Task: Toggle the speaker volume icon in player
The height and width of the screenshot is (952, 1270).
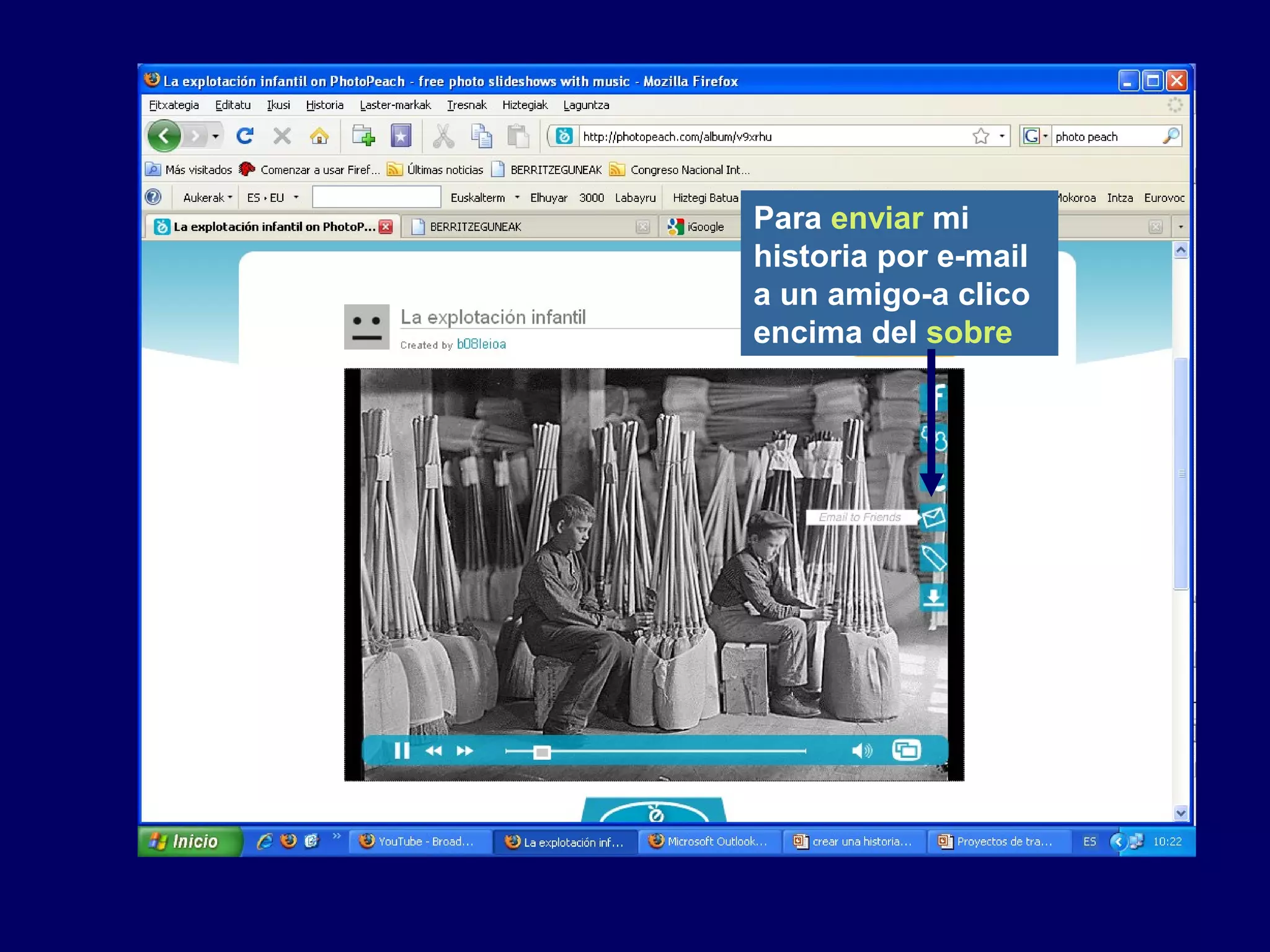Action: pos(862,751)
